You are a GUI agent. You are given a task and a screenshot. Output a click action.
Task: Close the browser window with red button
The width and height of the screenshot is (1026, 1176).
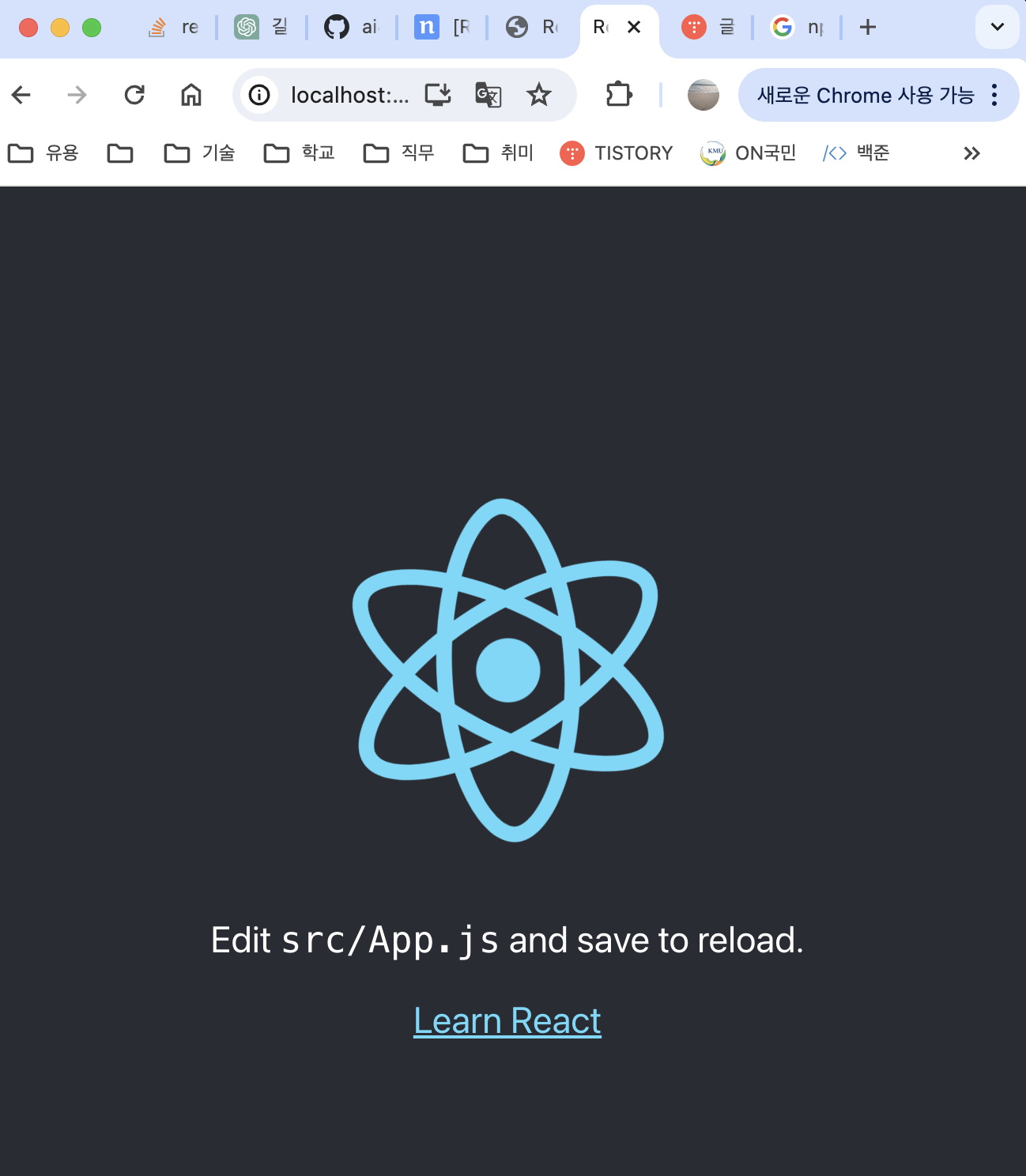click(x=28, y=28)
